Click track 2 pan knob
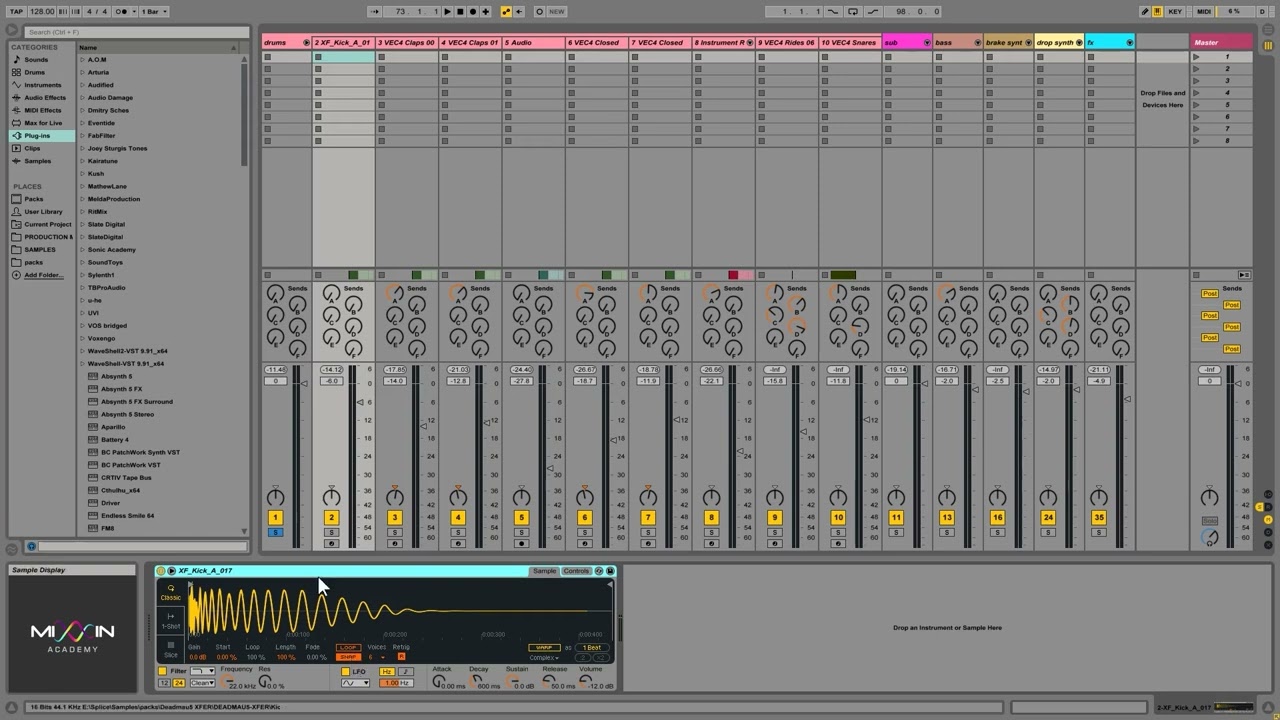 pyautogui.click(x=331, y=497)
